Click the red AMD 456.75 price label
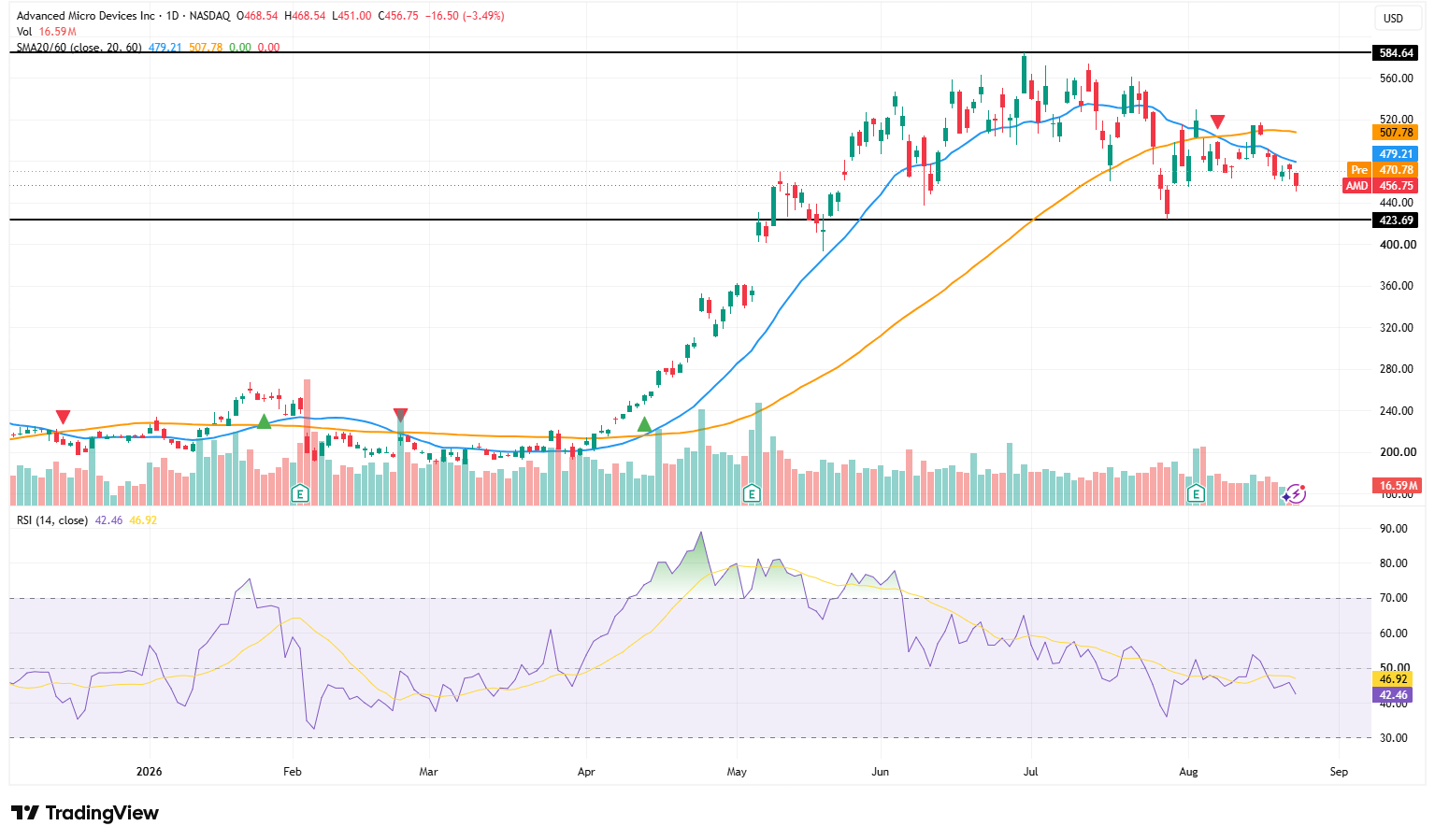 pyautogui.click(x=1381, y=186)
